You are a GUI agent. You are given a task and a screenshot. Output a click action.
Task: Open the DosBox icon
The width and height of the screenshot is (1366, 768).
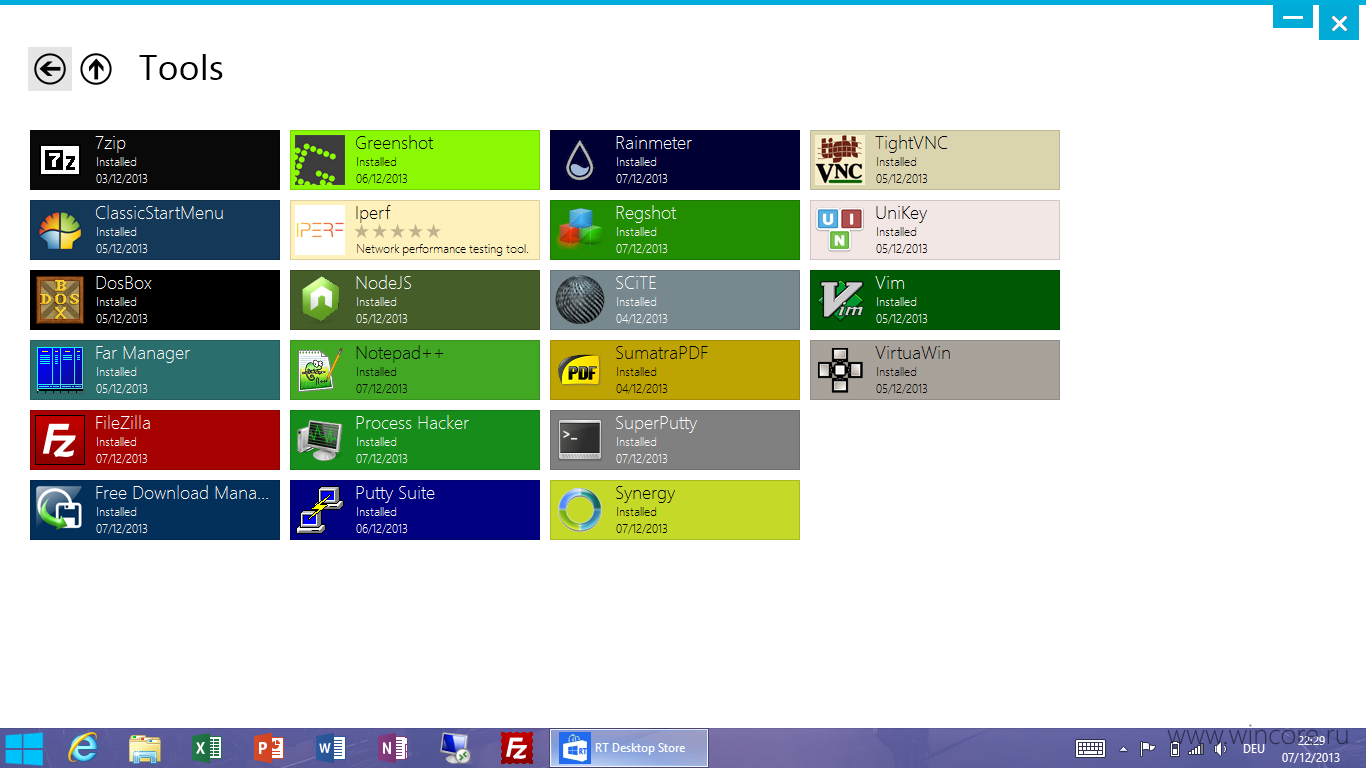click(60, 300)
